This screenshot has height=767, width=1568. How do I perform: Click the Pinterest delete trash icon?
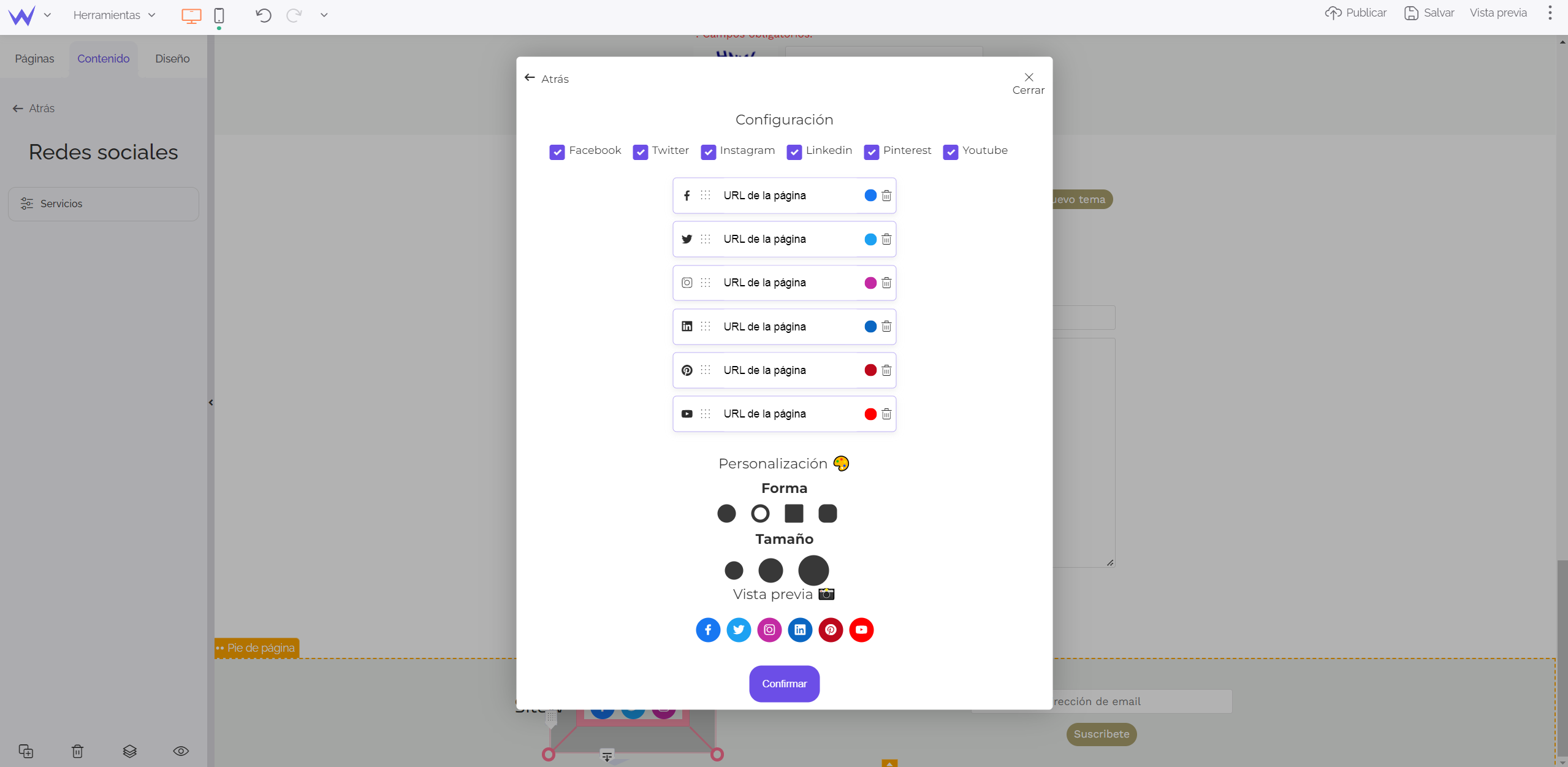[887, 370]
